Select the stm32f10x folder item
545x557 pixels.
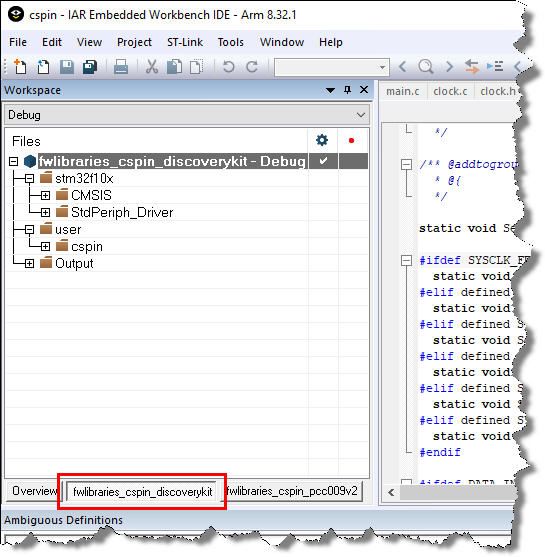(84, 178)
